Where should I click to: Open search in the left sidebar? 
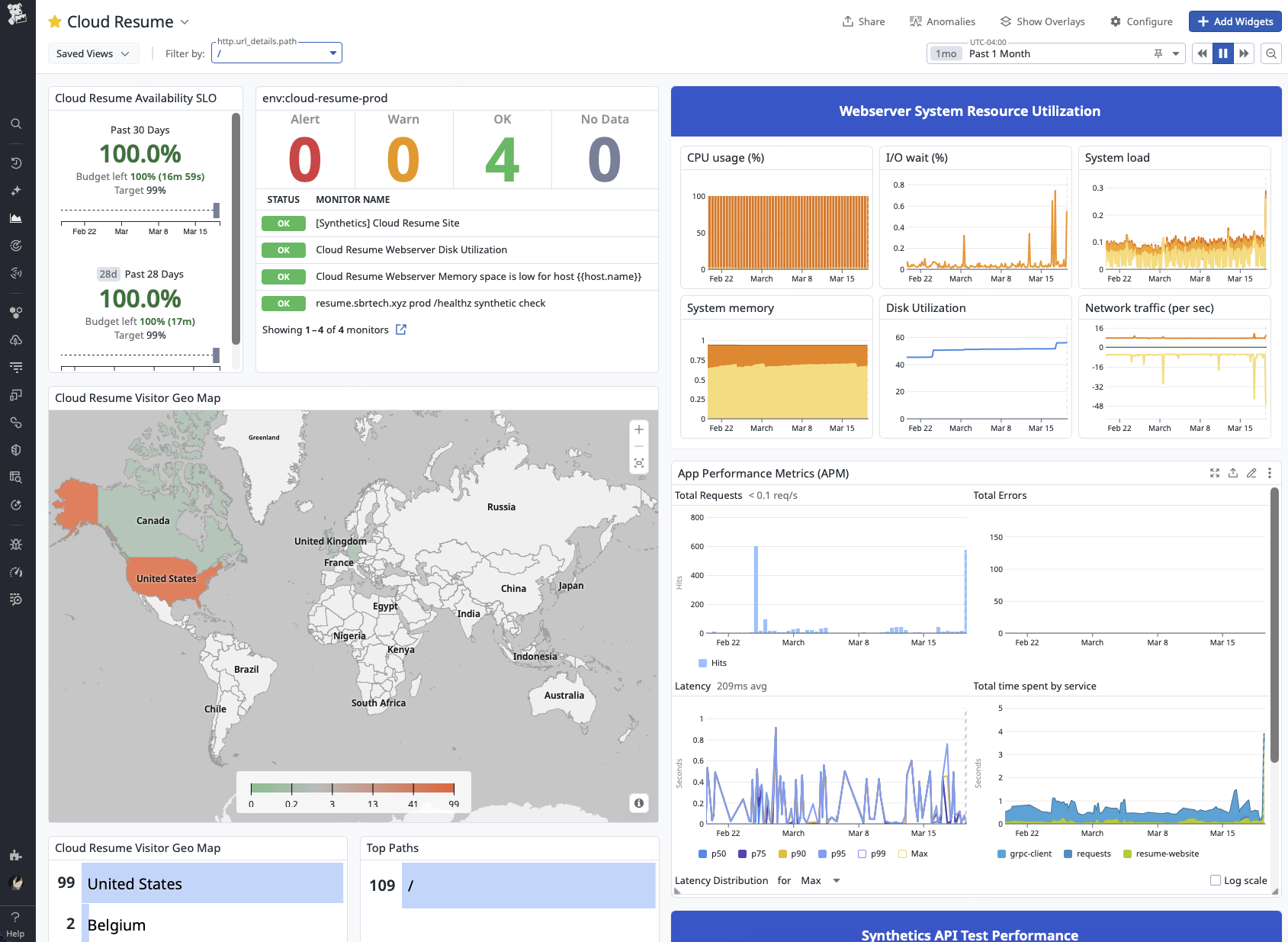point(17,124)
